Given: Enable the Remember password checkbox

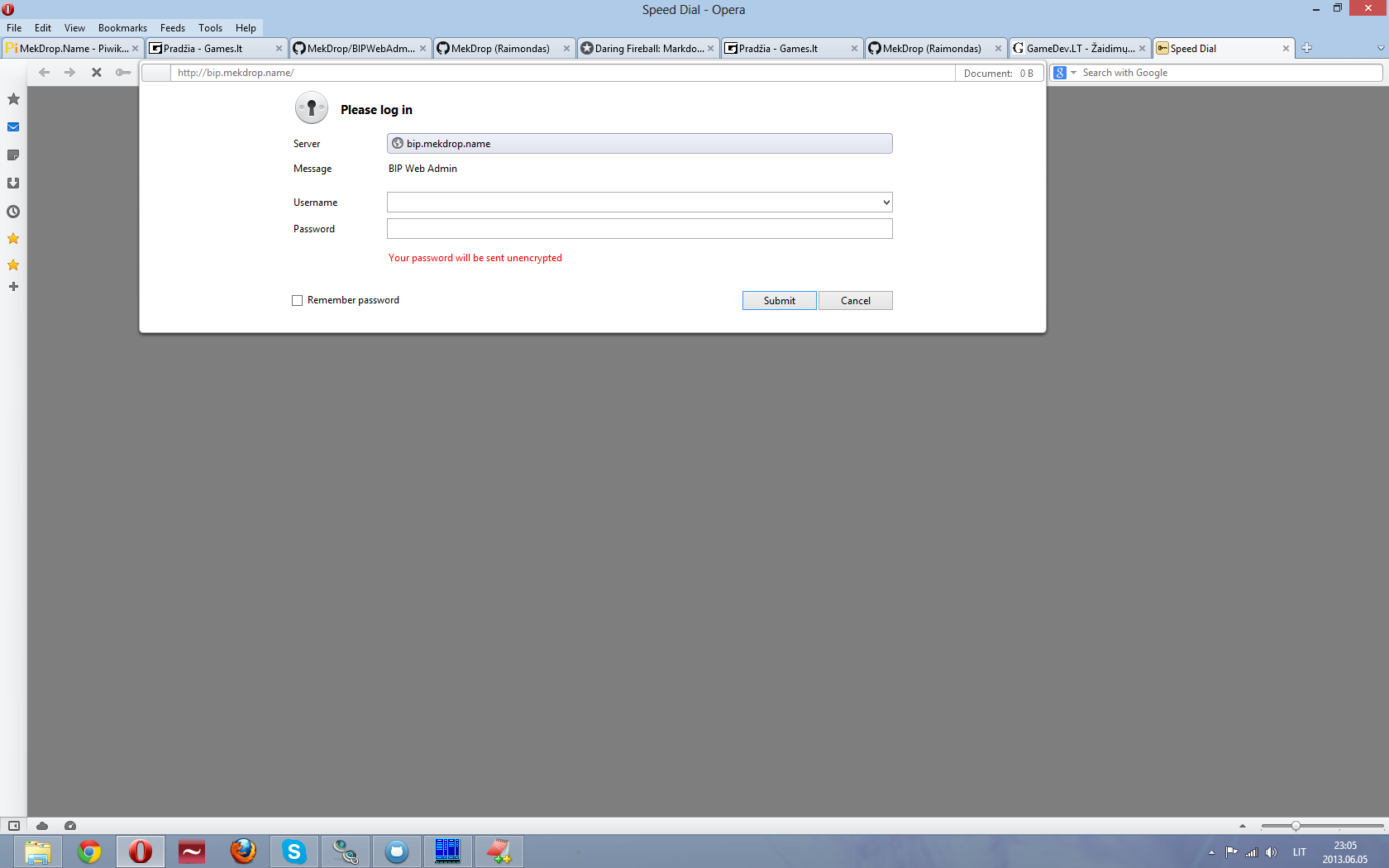Looking at the screenshot, I should pos(298,301).
